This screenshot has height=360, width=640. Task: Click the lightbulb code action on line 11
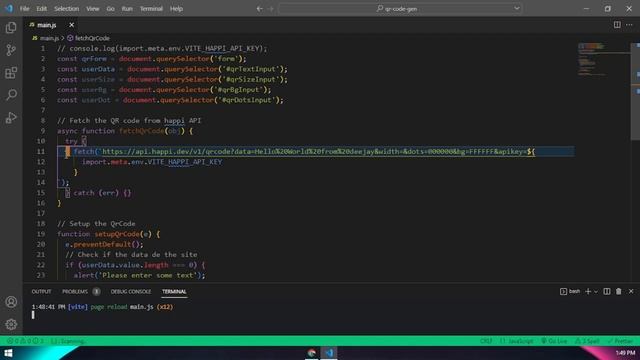[x=67, y=151]
